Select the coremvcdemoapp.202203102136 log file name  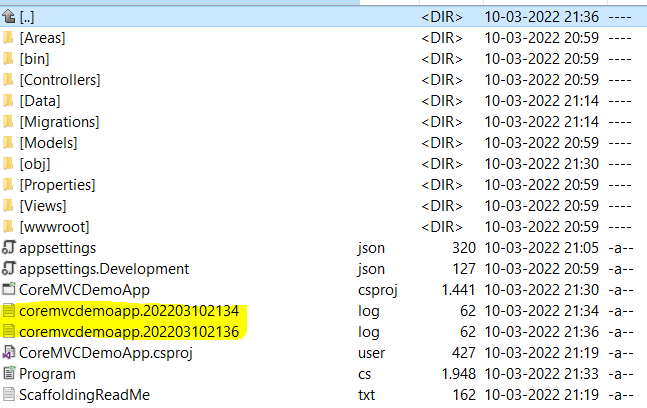coord(129,332)
